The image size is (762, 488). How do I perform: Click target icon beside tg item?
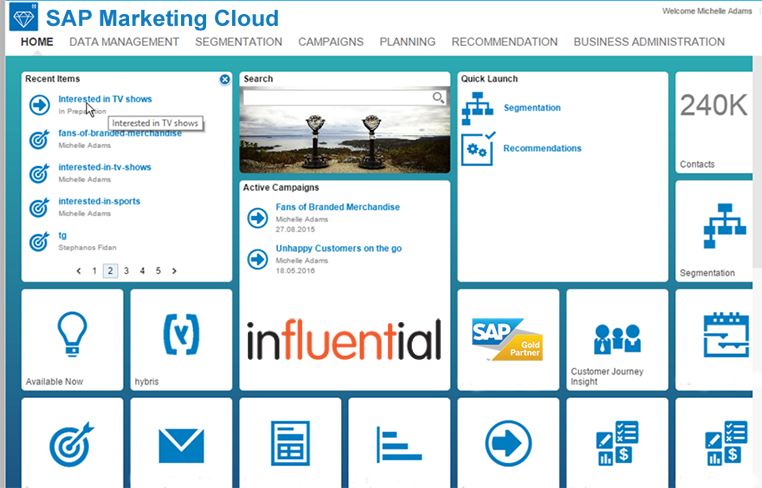click(39, 241)
